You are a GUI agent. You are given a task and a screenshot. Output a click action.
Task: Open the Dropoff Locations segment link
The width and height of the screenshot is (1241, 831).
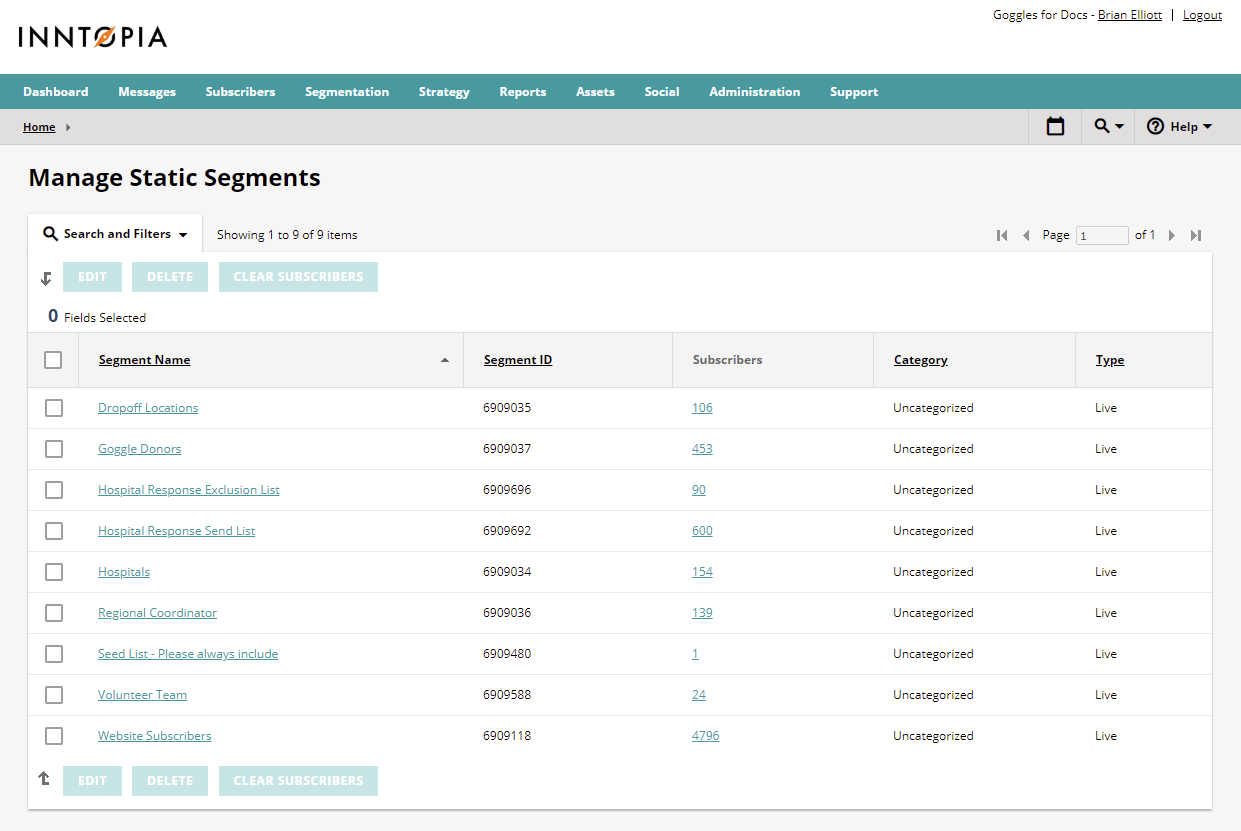pyautogui.click(x=148, y=408)
